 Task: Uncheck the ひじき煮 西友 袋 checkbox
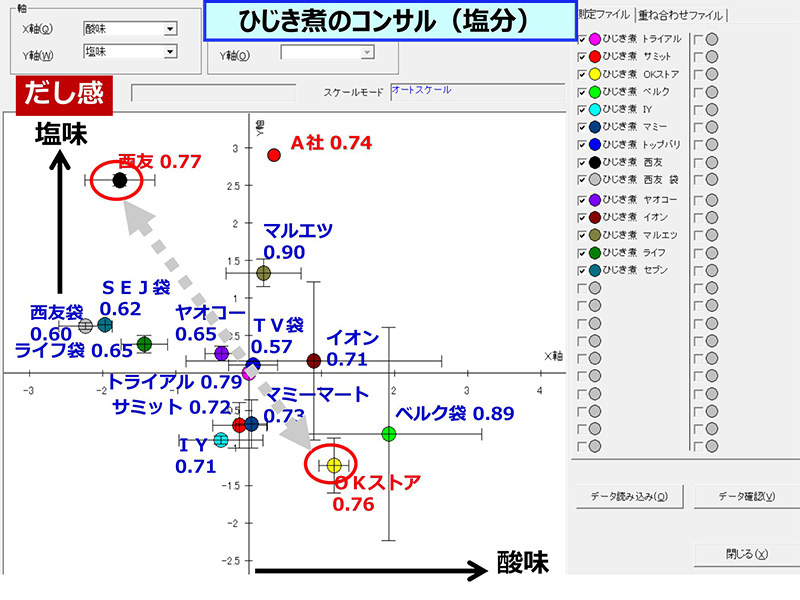[x=582, y=180]
